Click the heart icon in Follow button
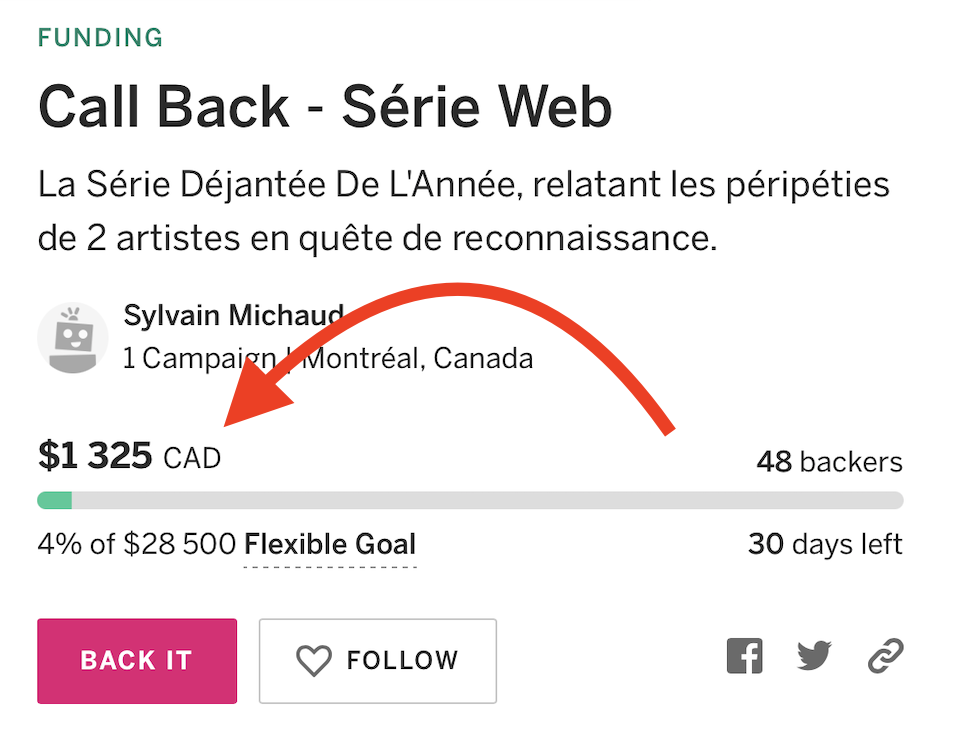 coord(314,661)
